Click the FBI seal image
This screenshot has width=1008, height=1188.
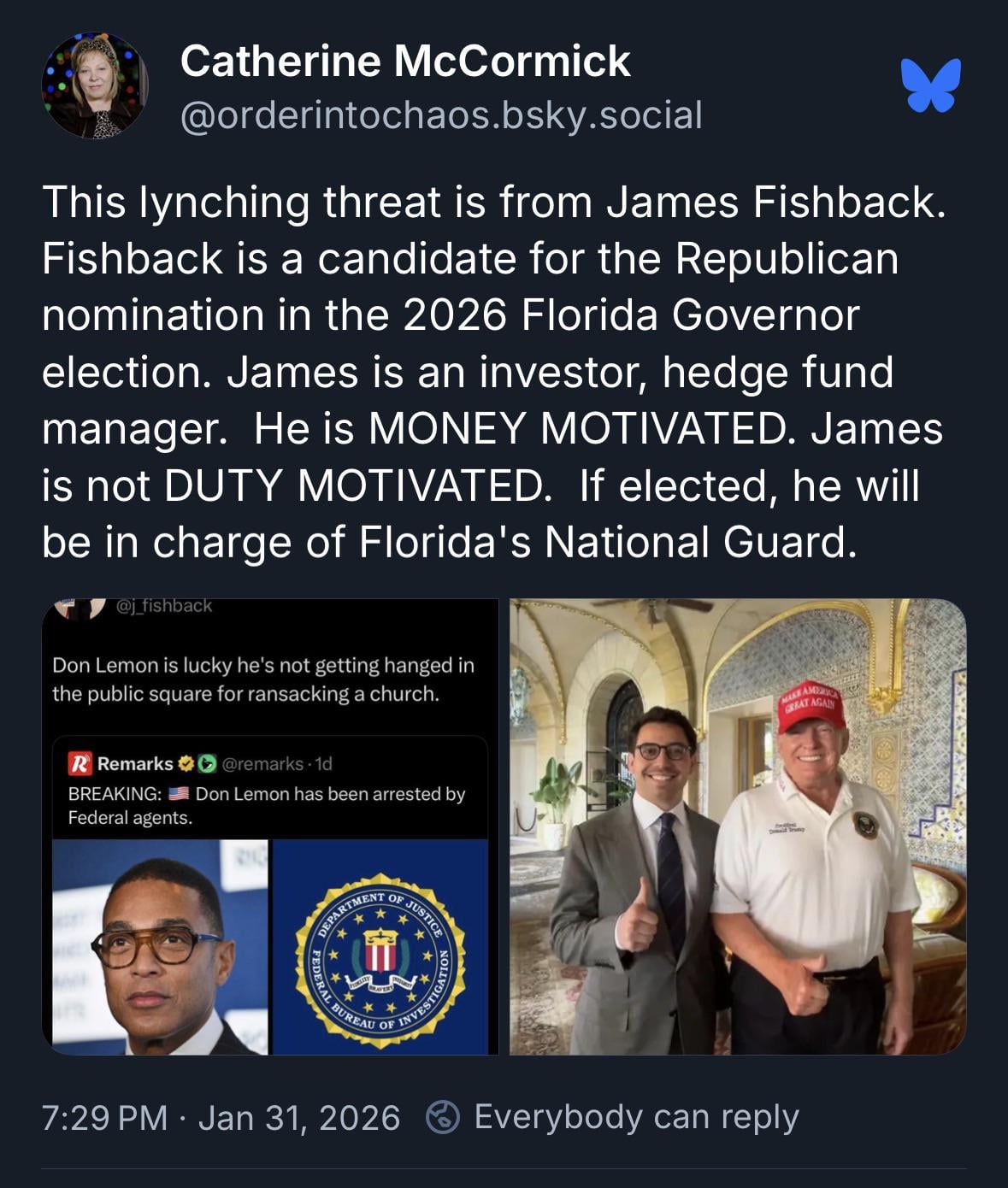380,947
